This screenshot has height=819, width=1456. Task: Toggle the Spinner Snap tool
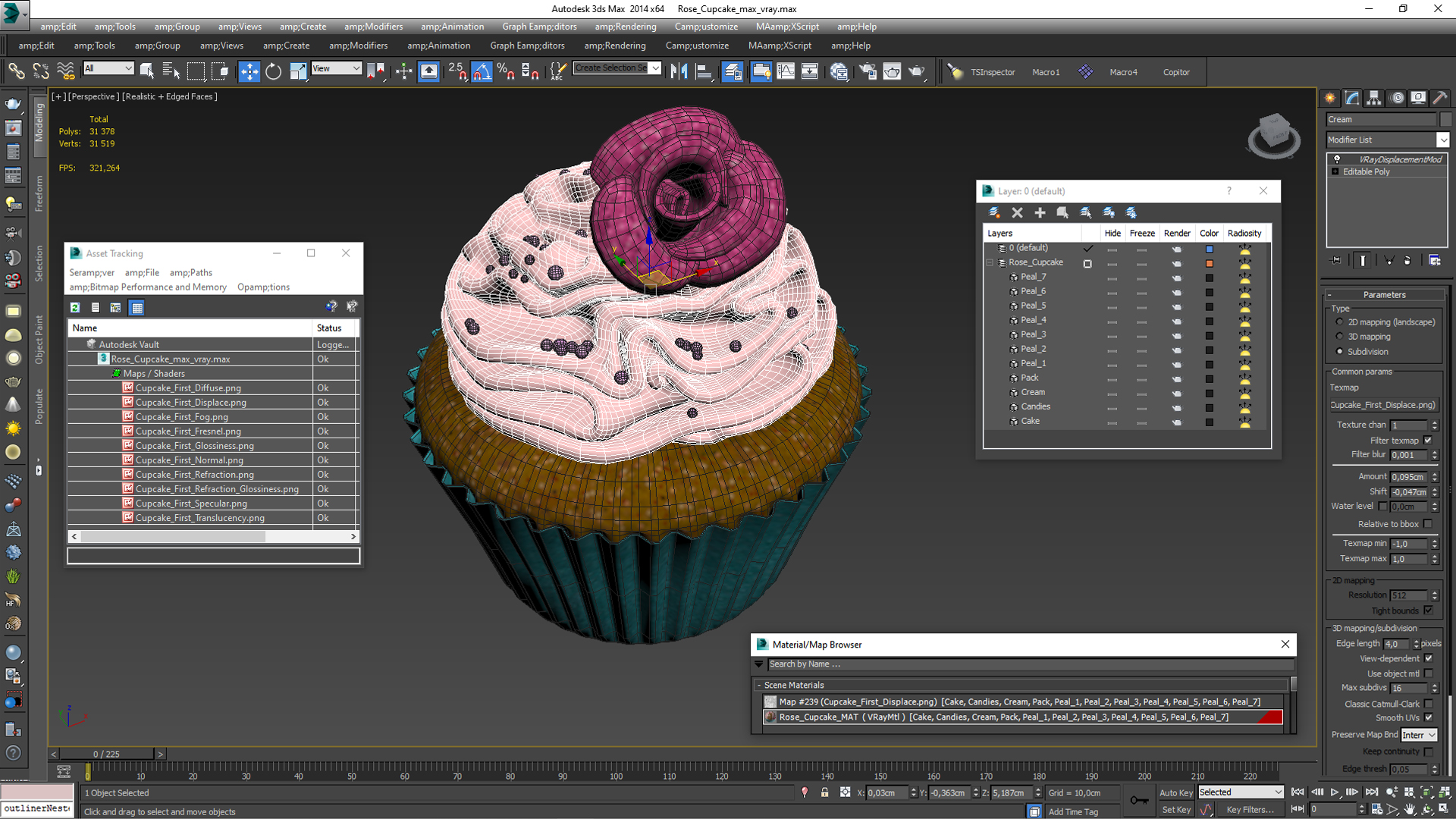(530, 71)
